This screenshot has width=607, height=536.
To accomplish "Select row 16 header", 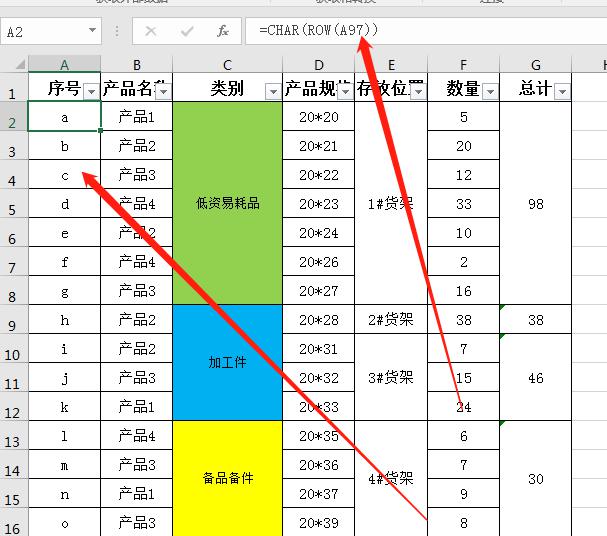I will point(14,522).
